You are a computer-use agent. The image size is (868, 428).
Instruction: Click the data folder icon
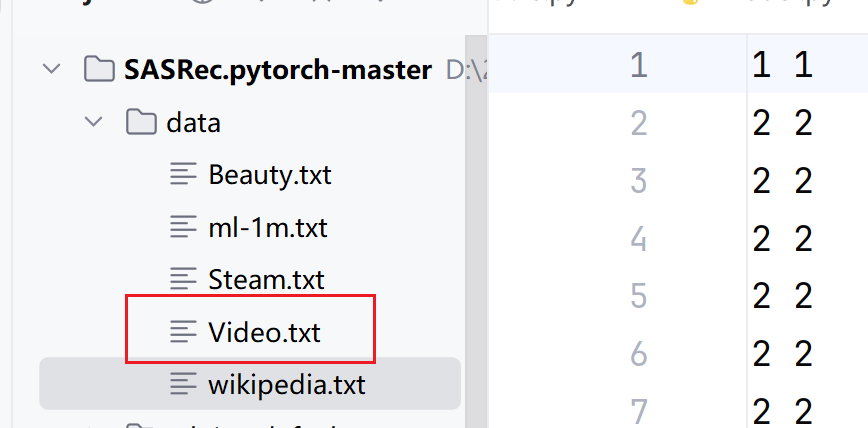(141, 123)
